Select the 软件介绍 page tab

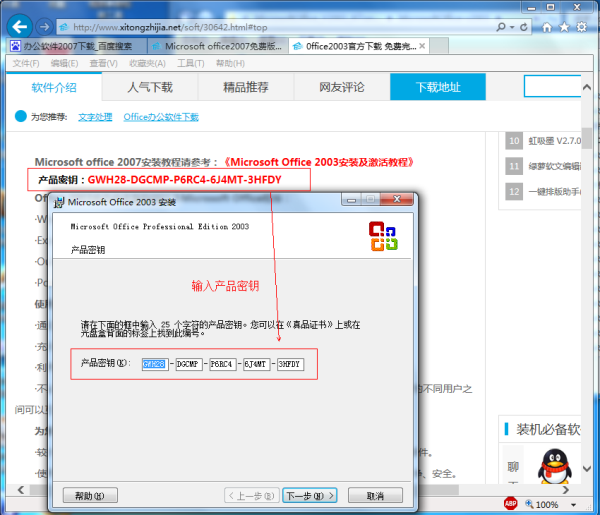coord(54,87)
